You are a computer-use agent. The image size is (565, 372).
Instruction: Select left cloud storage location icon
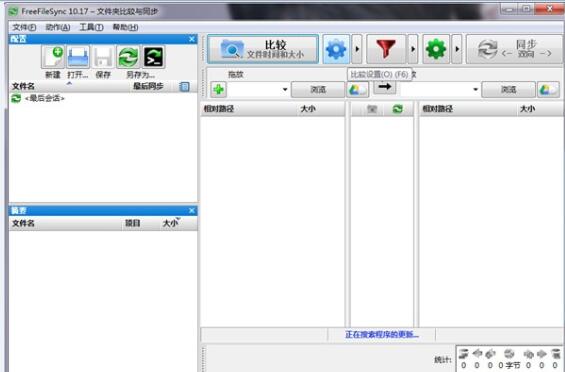pyautogui.click(x=358, y=89)
